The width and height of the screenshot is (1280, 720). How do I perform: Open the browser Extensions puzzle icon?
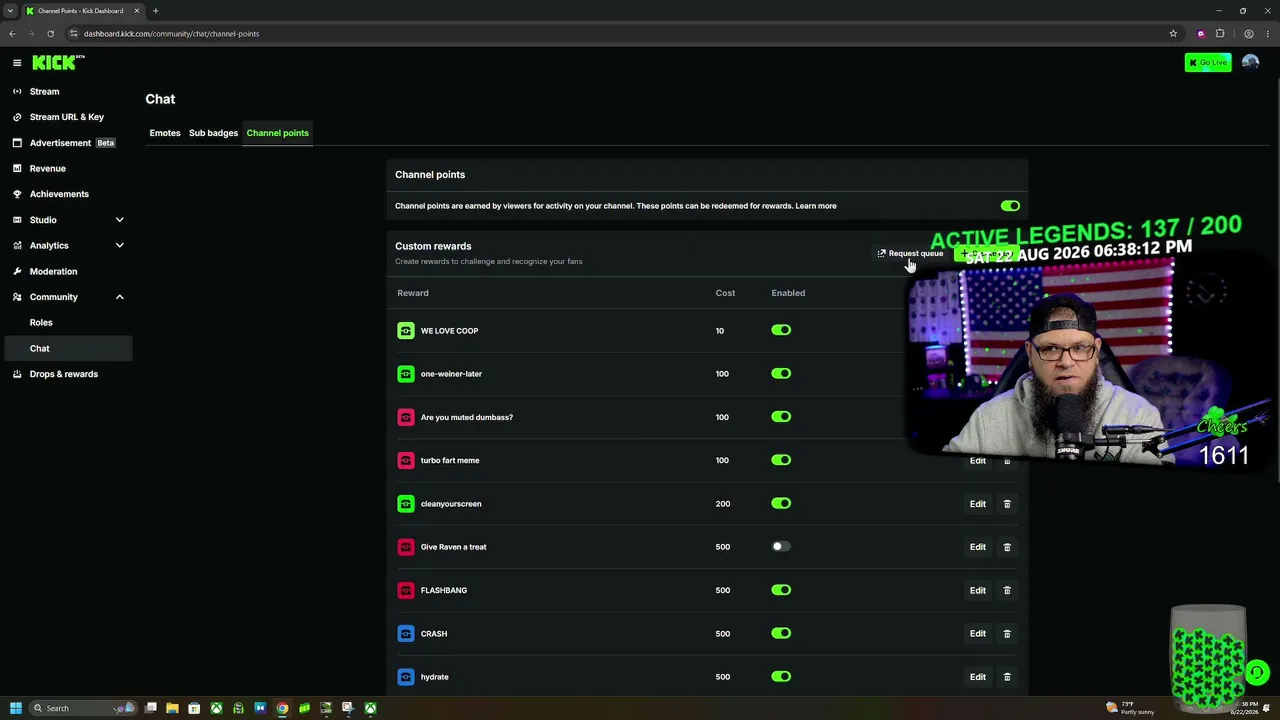[1220, 33]
